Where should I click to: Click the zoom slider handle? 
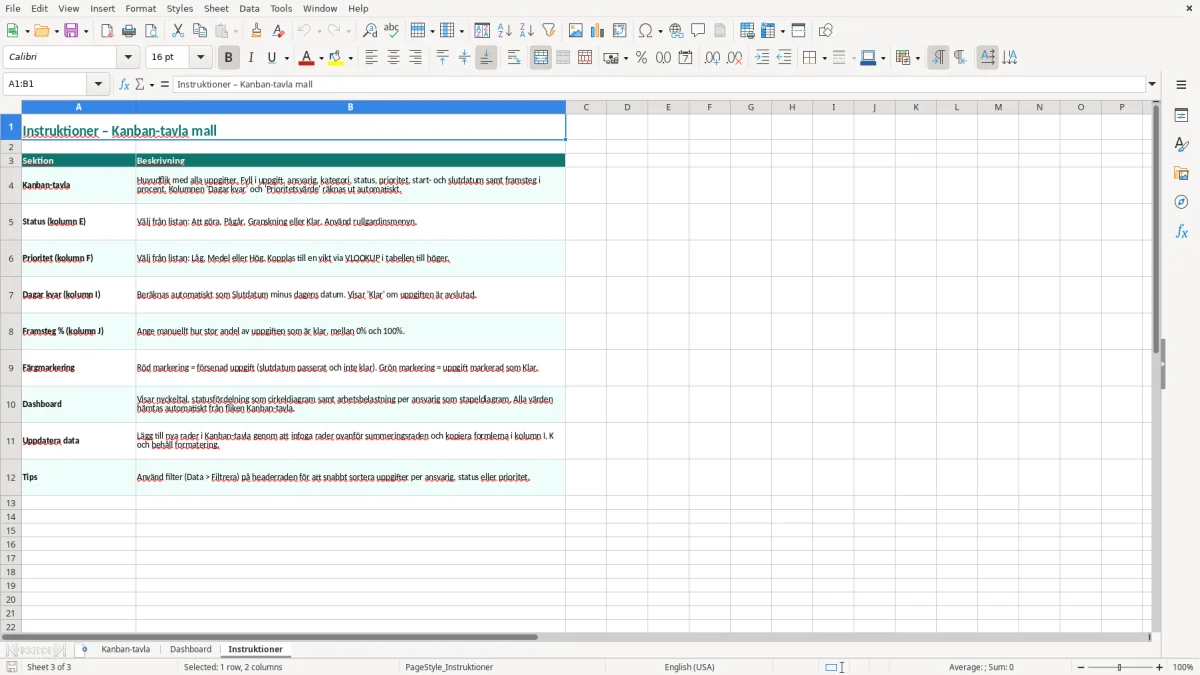click(1119, 667)
